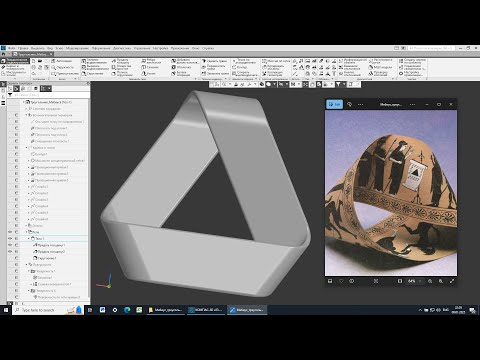The image size is (480, 360).
Task: Collapse the Кривые и точки tree node
Action: (26, 147)
